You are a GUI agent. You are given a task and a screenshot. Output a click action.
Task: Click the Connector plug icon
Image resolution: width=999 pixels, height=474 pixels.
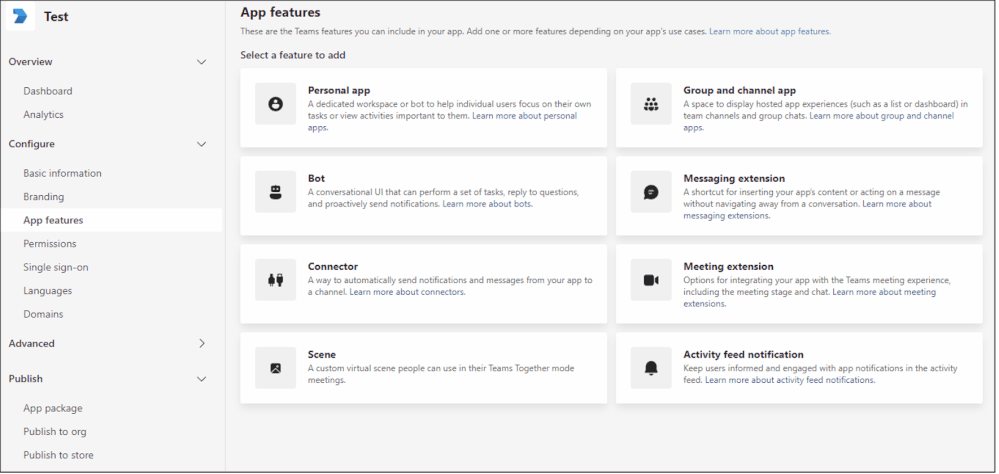pos(275,280)
